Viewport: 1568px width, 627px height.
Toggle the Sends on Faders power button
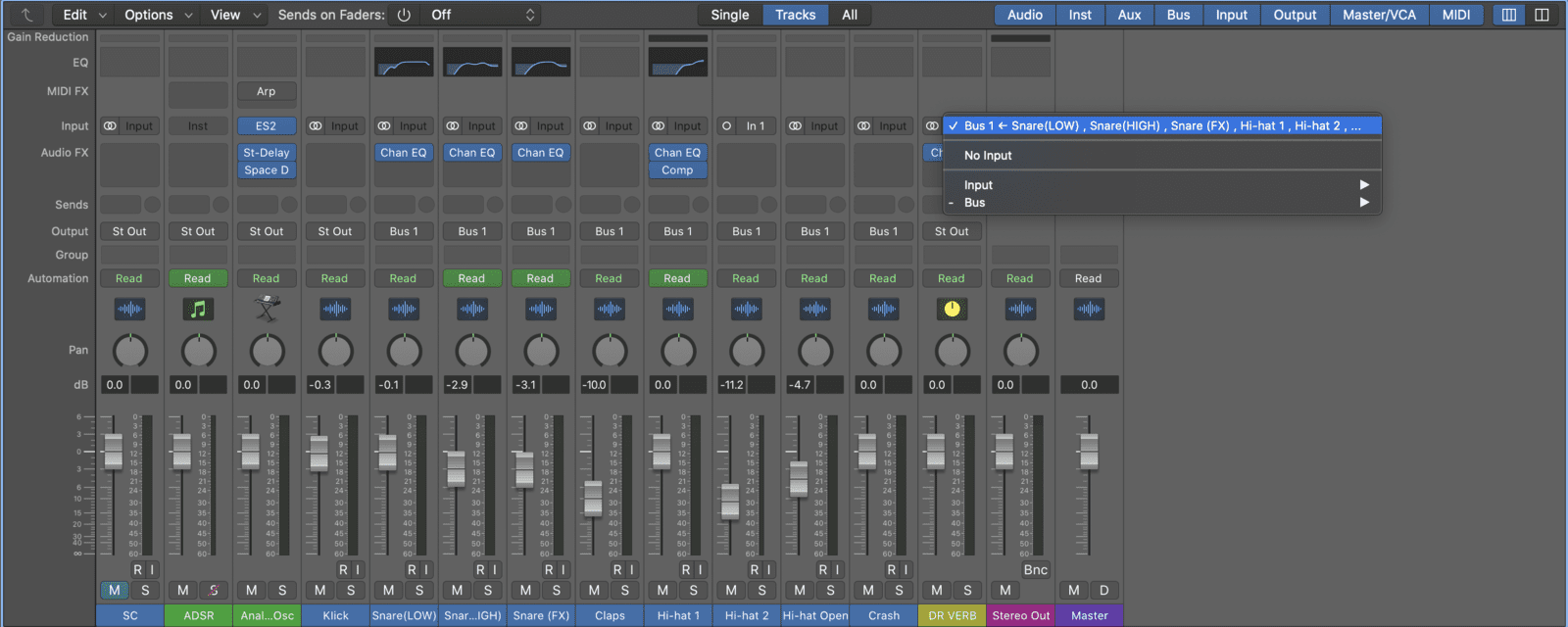tap(404, 15)
